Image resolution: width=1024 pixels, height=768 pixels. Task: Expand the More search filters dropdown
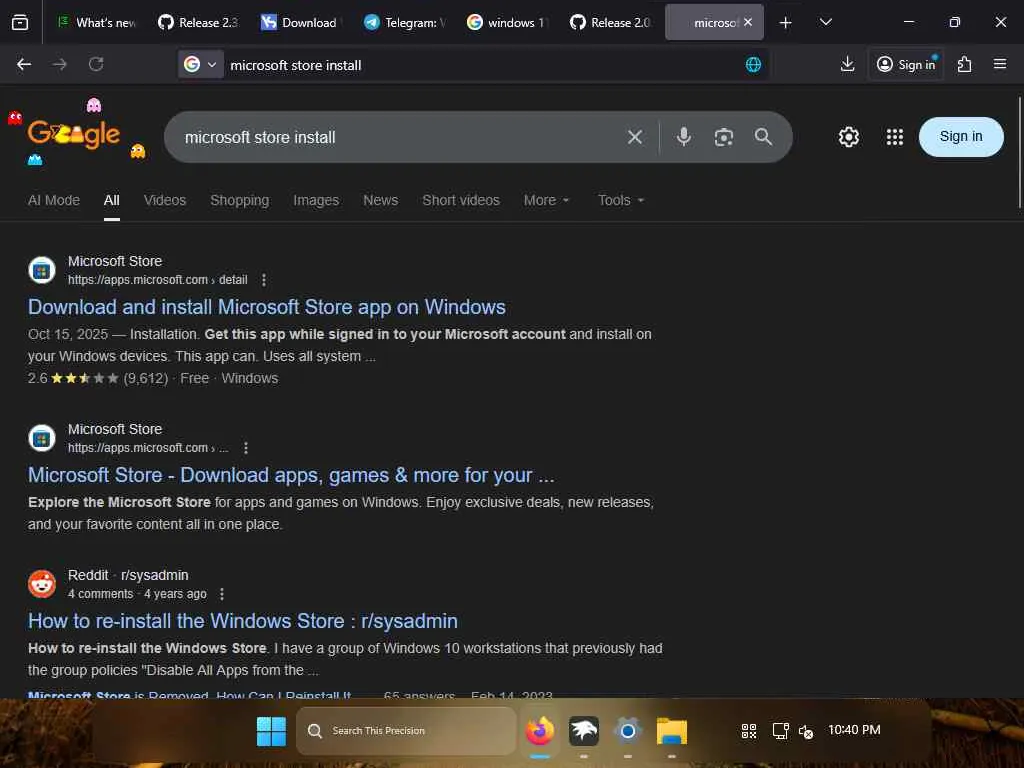click(x=547, y=200)
